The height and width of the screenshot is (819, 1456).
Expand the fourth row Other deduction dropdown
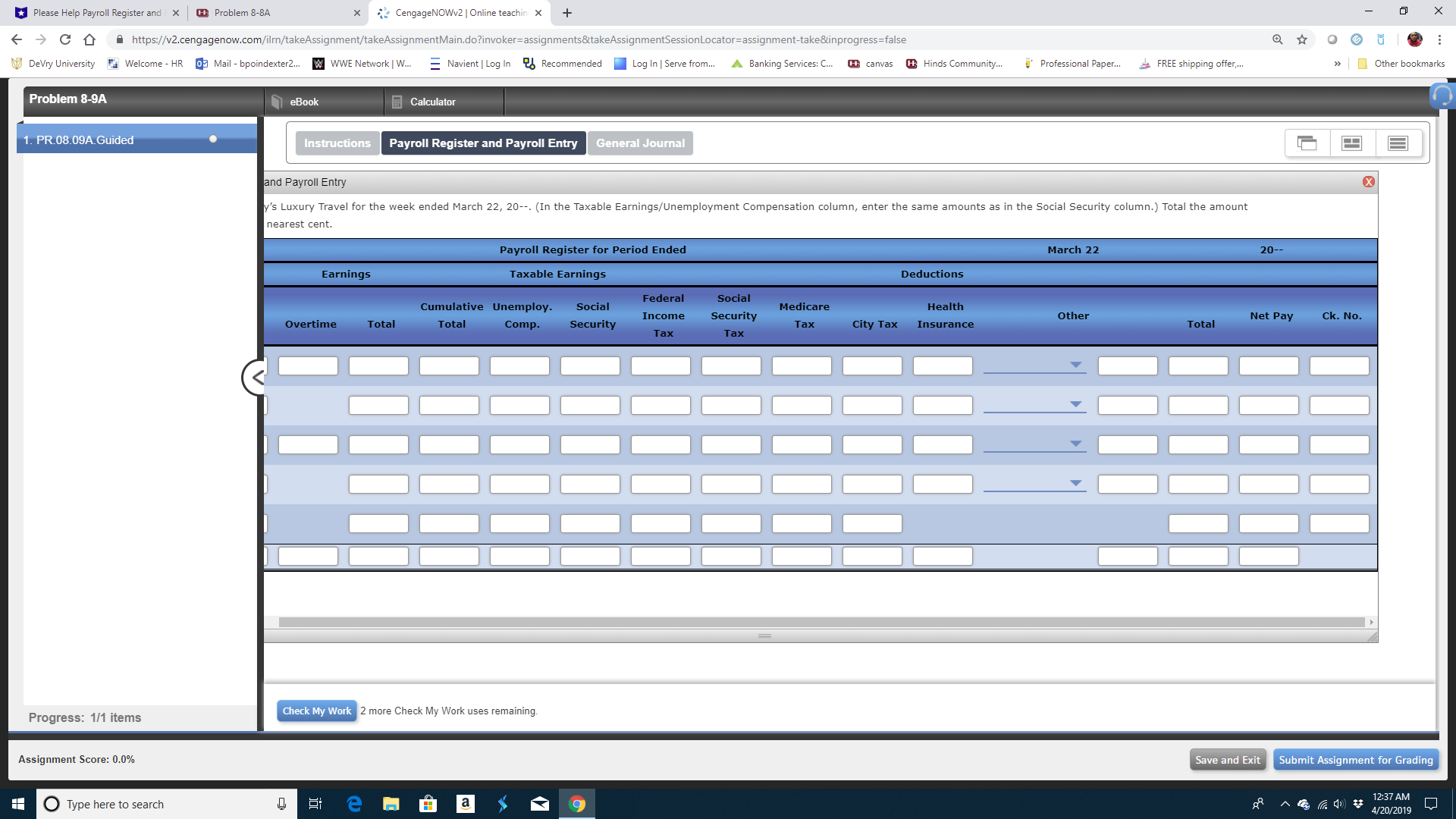point(1075,484)
